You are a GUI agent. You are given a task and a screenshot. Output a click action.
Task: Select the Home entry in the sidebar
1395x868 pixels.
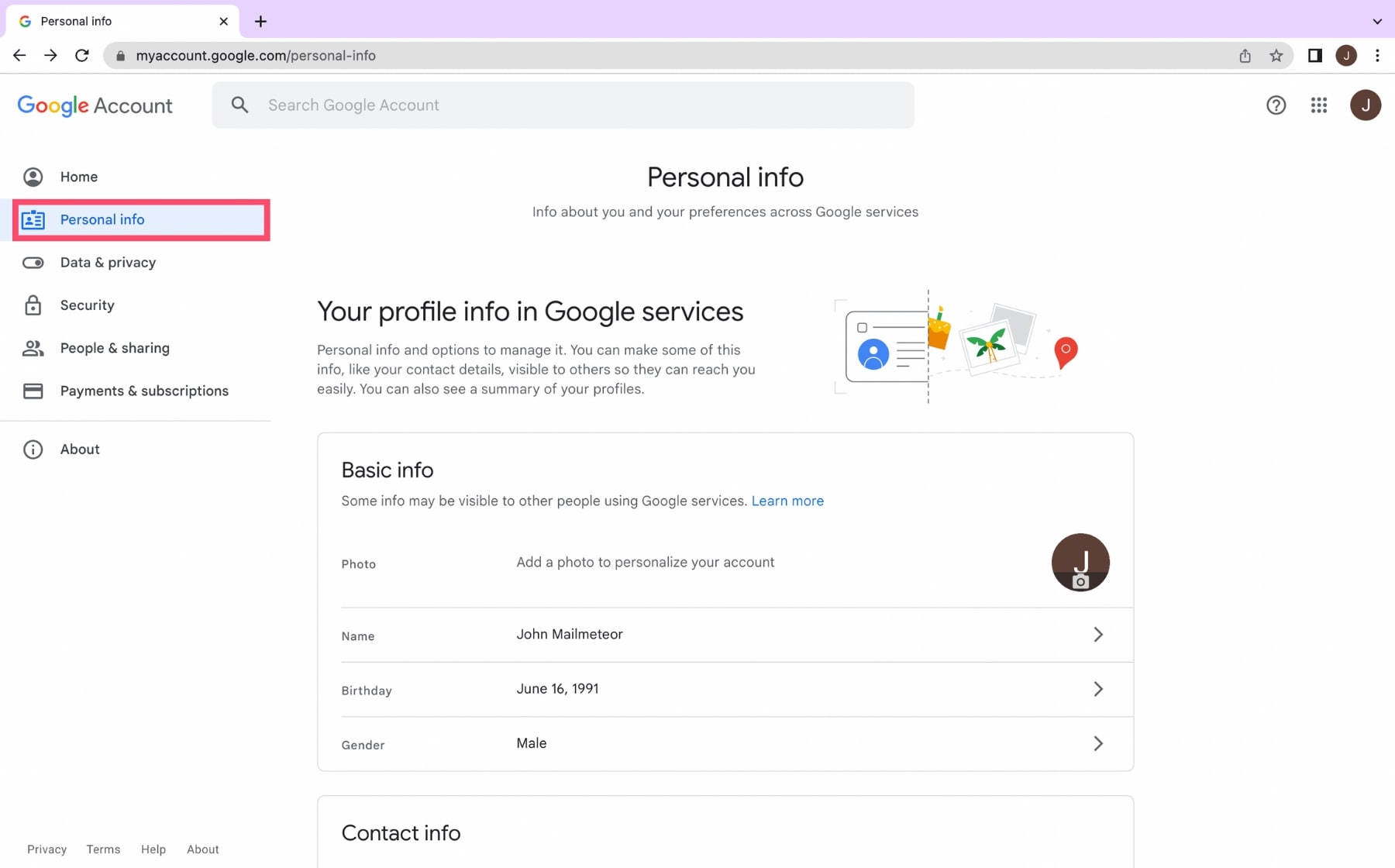click(78, 177)
